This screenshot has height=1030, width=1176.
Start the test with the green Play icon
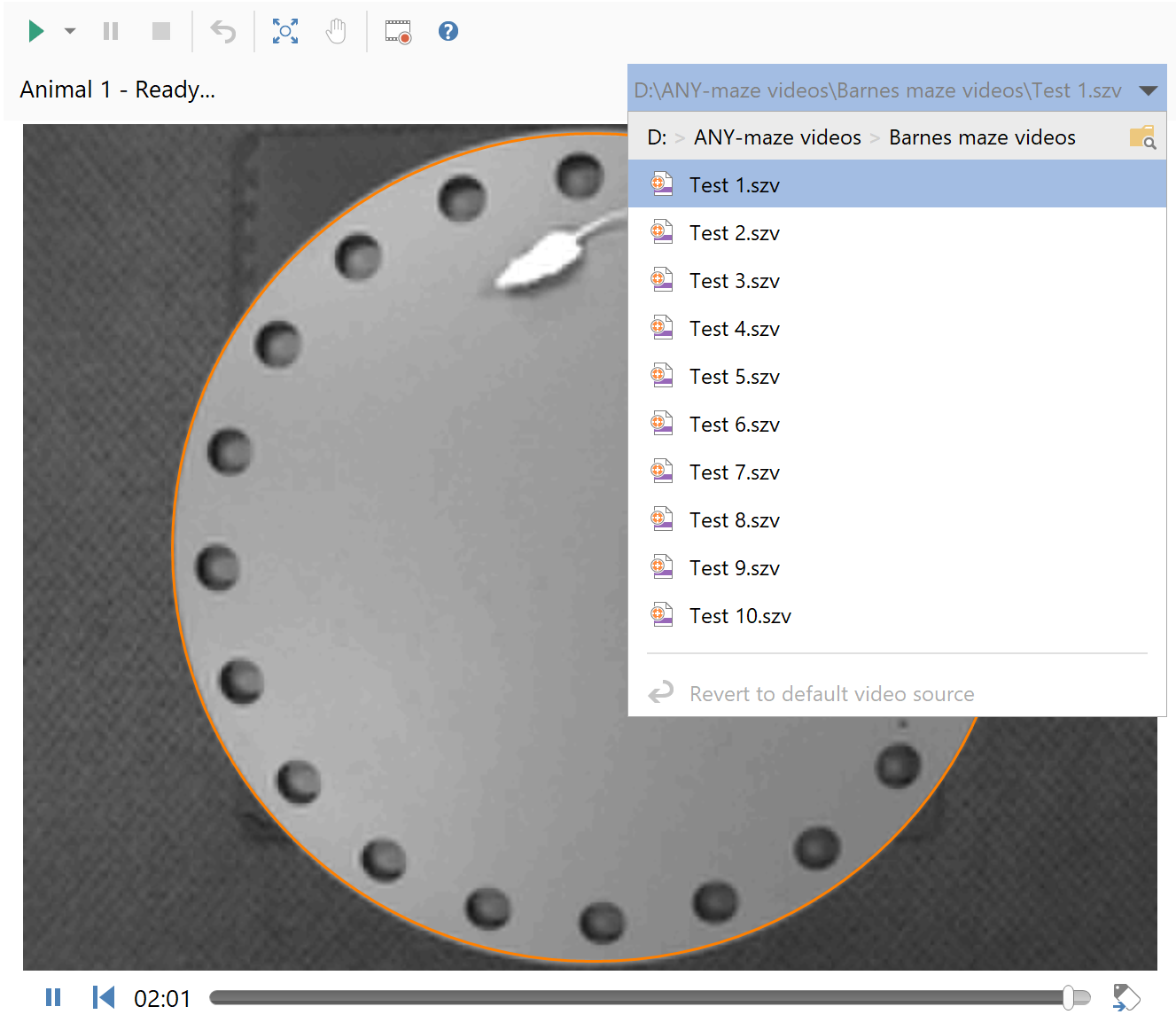[35, 30]
